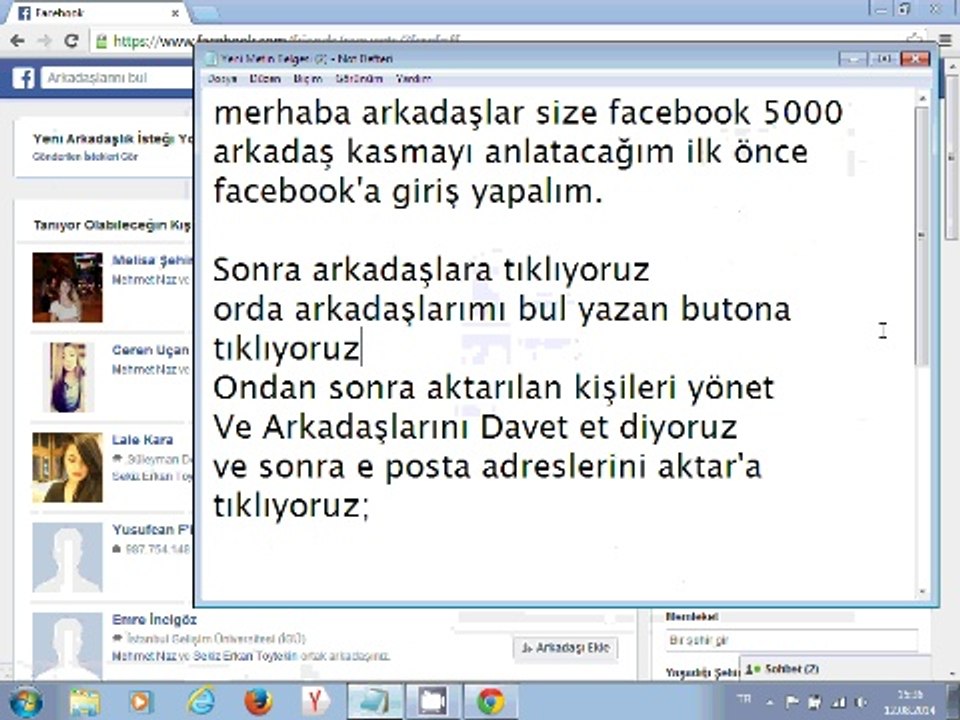
Task: Click the Chrome back arrow button
Action: point(18,41)
